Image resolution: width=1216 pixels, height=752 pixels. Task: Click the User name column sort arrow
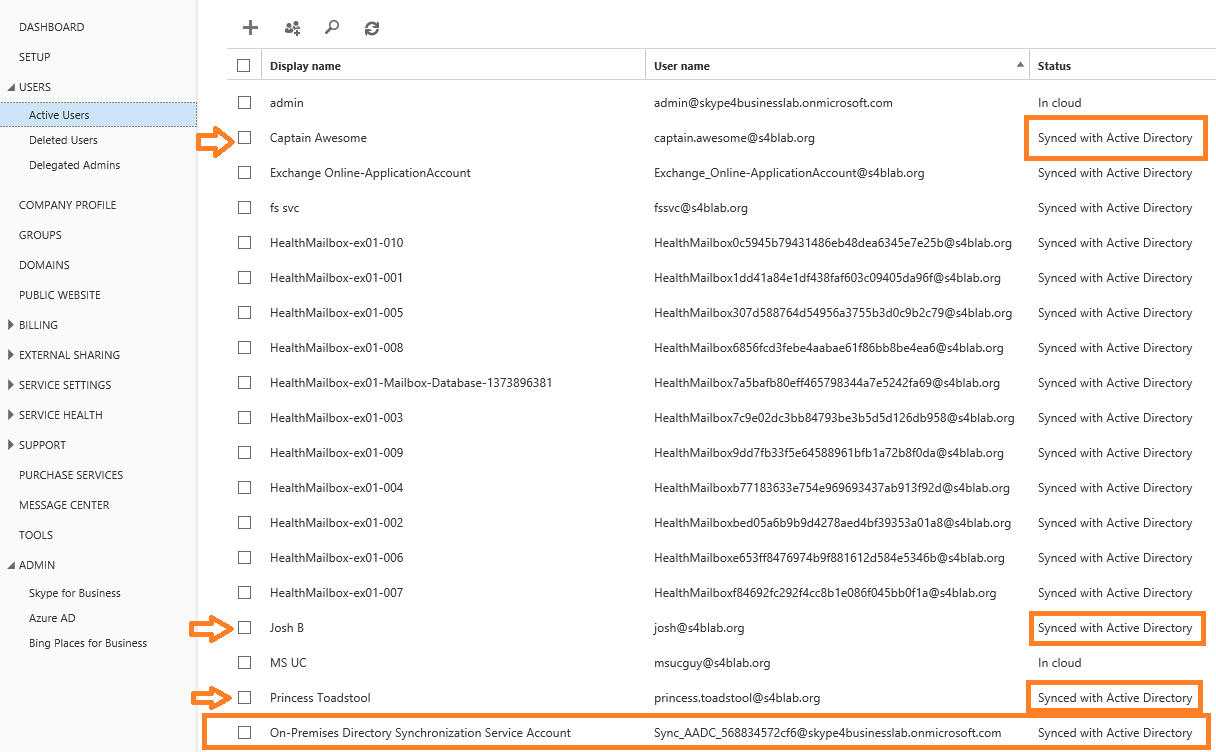1020,64
